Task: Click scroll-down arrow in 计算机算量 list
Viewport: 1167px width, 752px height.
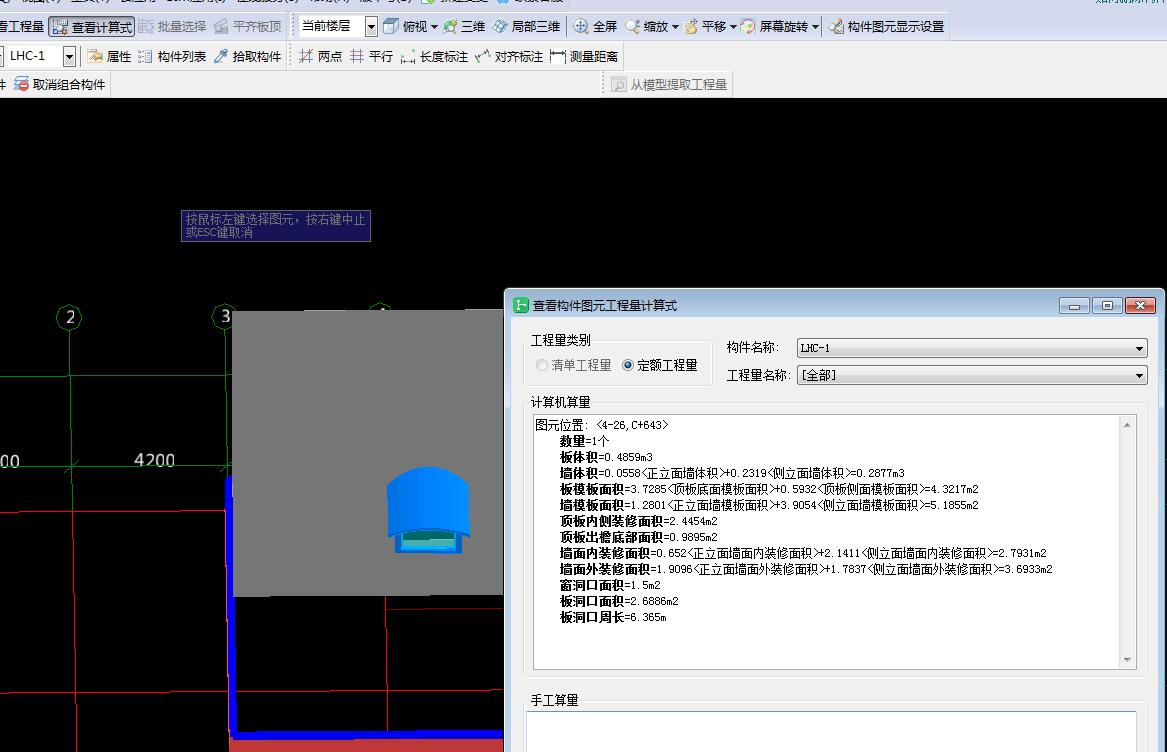Action: (1127, 660)
